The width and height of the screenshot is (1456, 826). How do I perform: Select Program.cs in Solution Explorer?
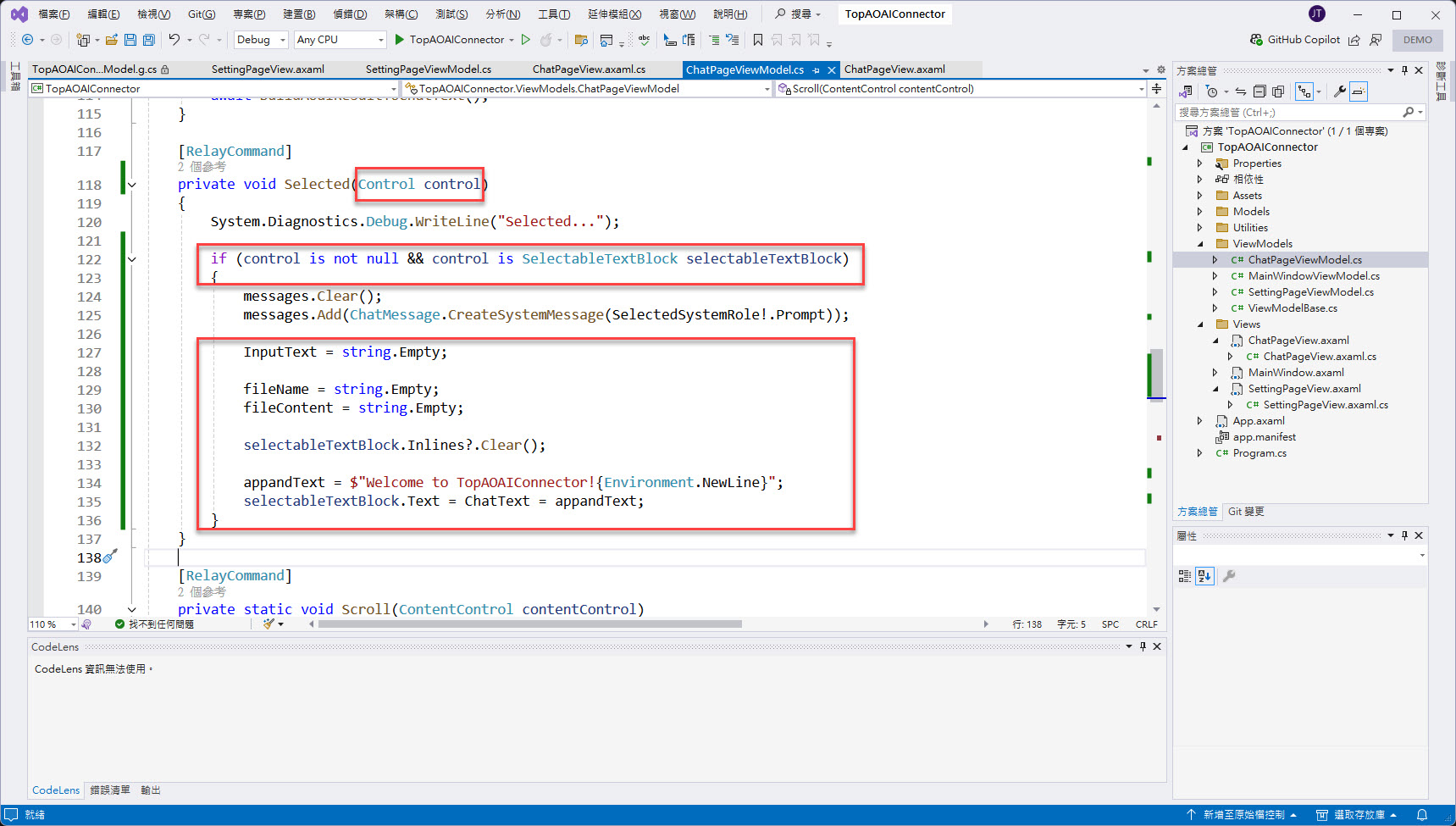[x=1259, y=453]
